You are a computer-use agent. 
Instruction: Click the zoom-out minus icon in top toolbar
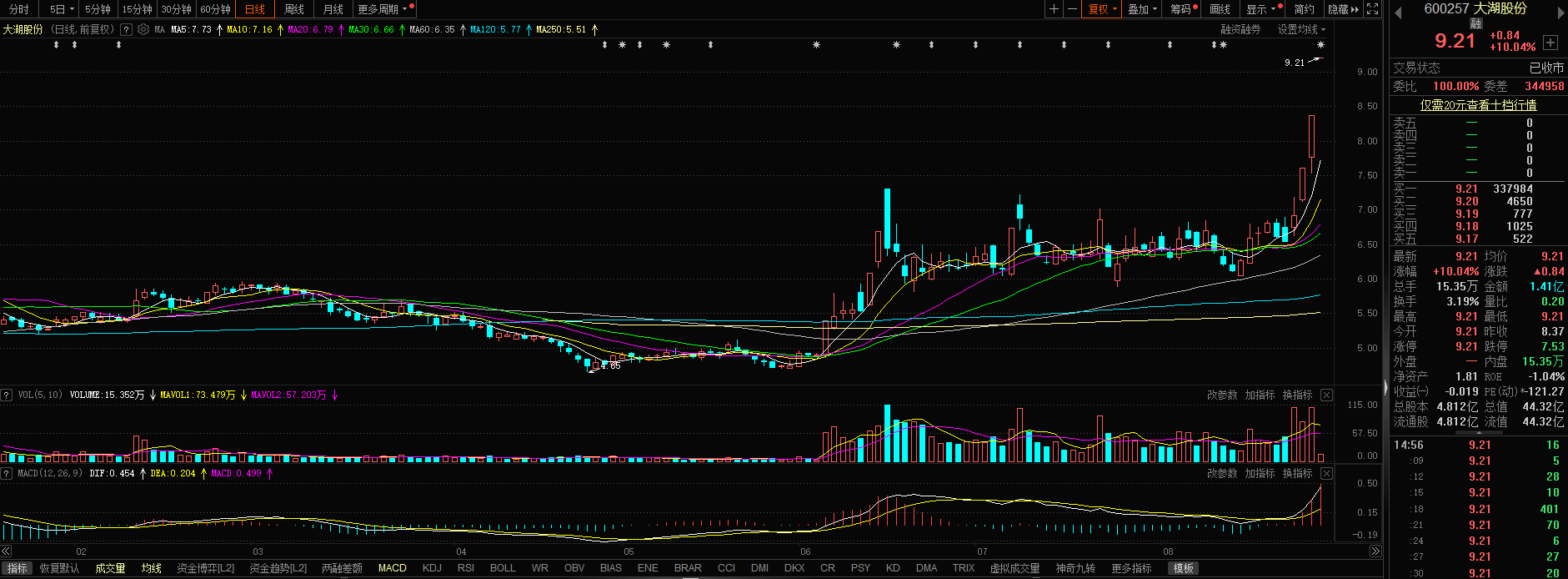[1073, 9]
